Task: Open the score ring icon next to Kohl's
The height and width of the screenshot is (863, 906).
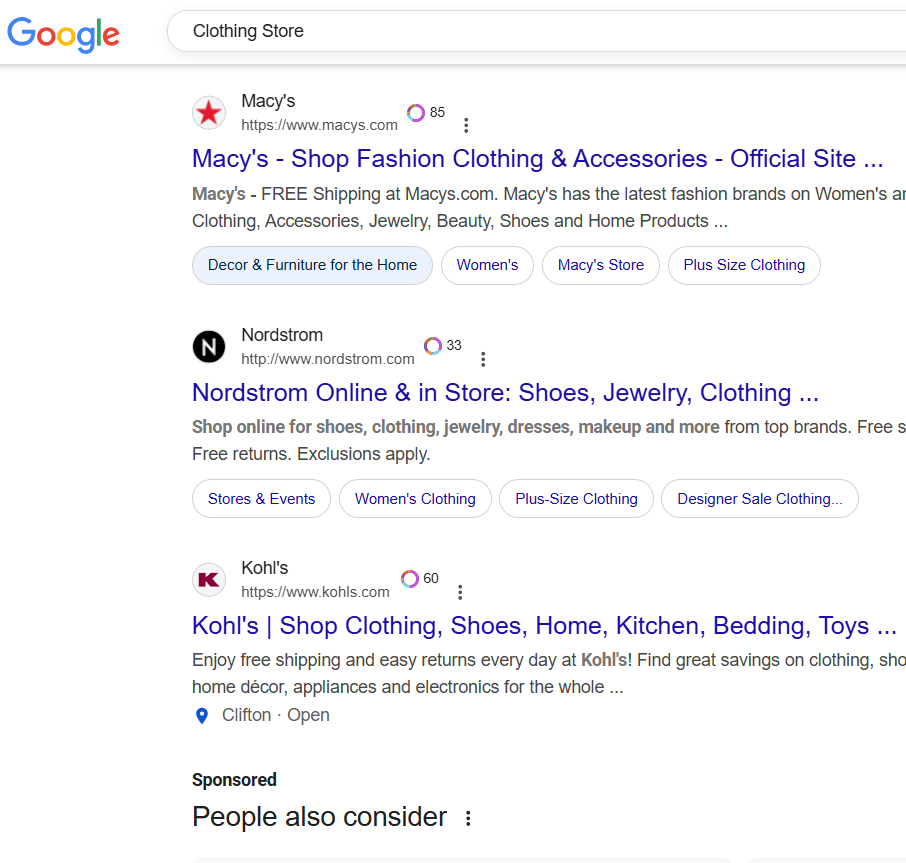Action: pos(410,579)
